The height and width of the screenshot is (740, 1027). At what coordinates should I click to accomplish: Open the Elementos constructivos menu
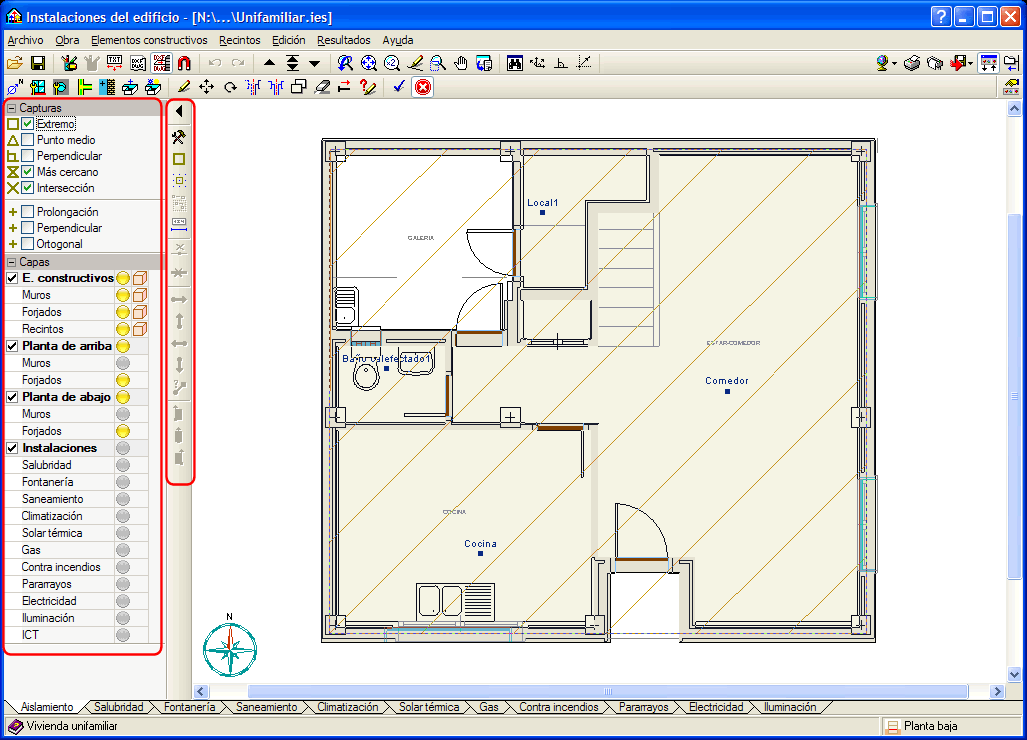click(149, 41)
